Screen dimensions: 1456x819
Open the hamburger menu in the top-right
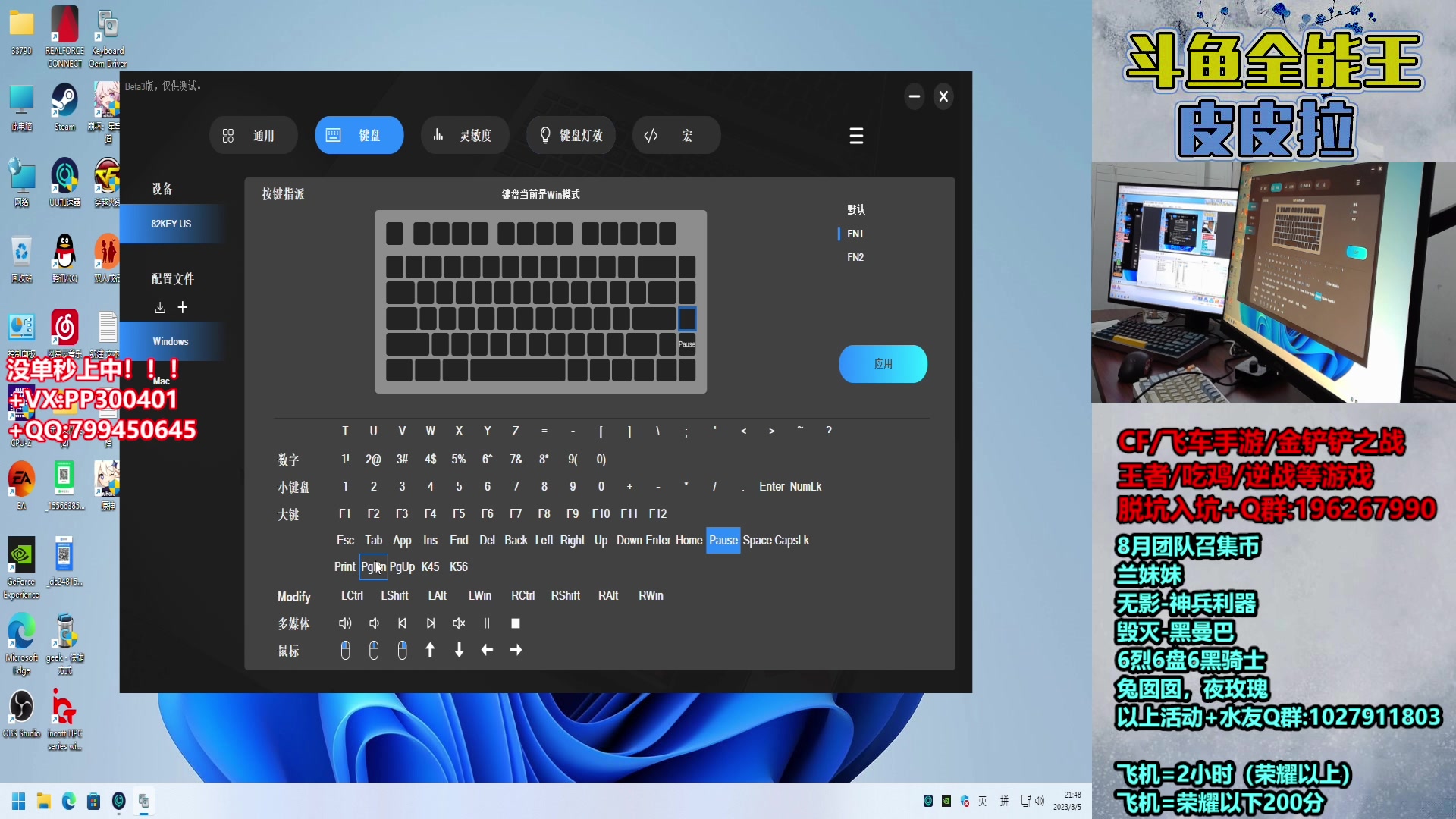[x=856, y=136]
